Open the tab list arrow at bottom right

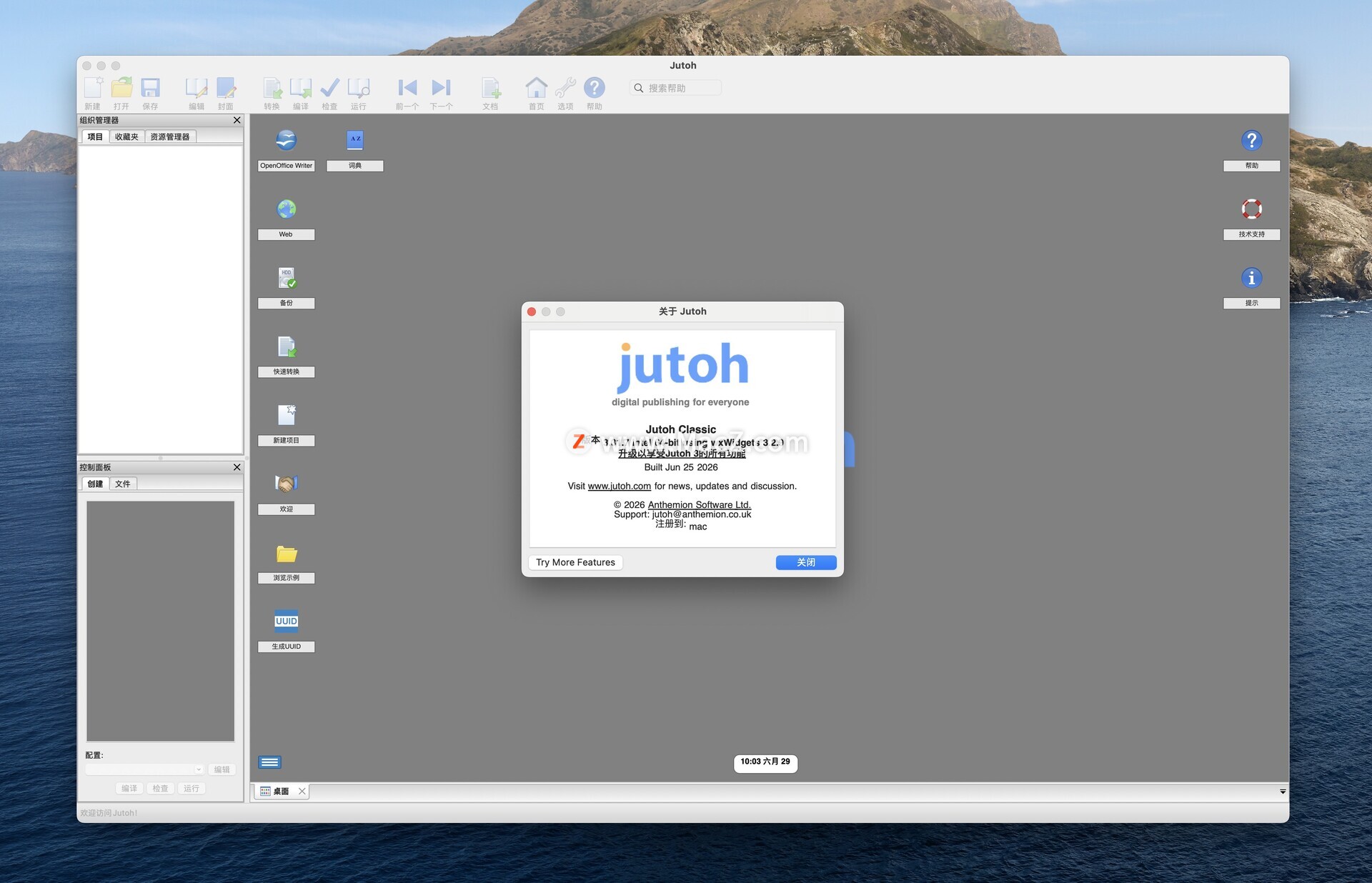coord(1283,792)
